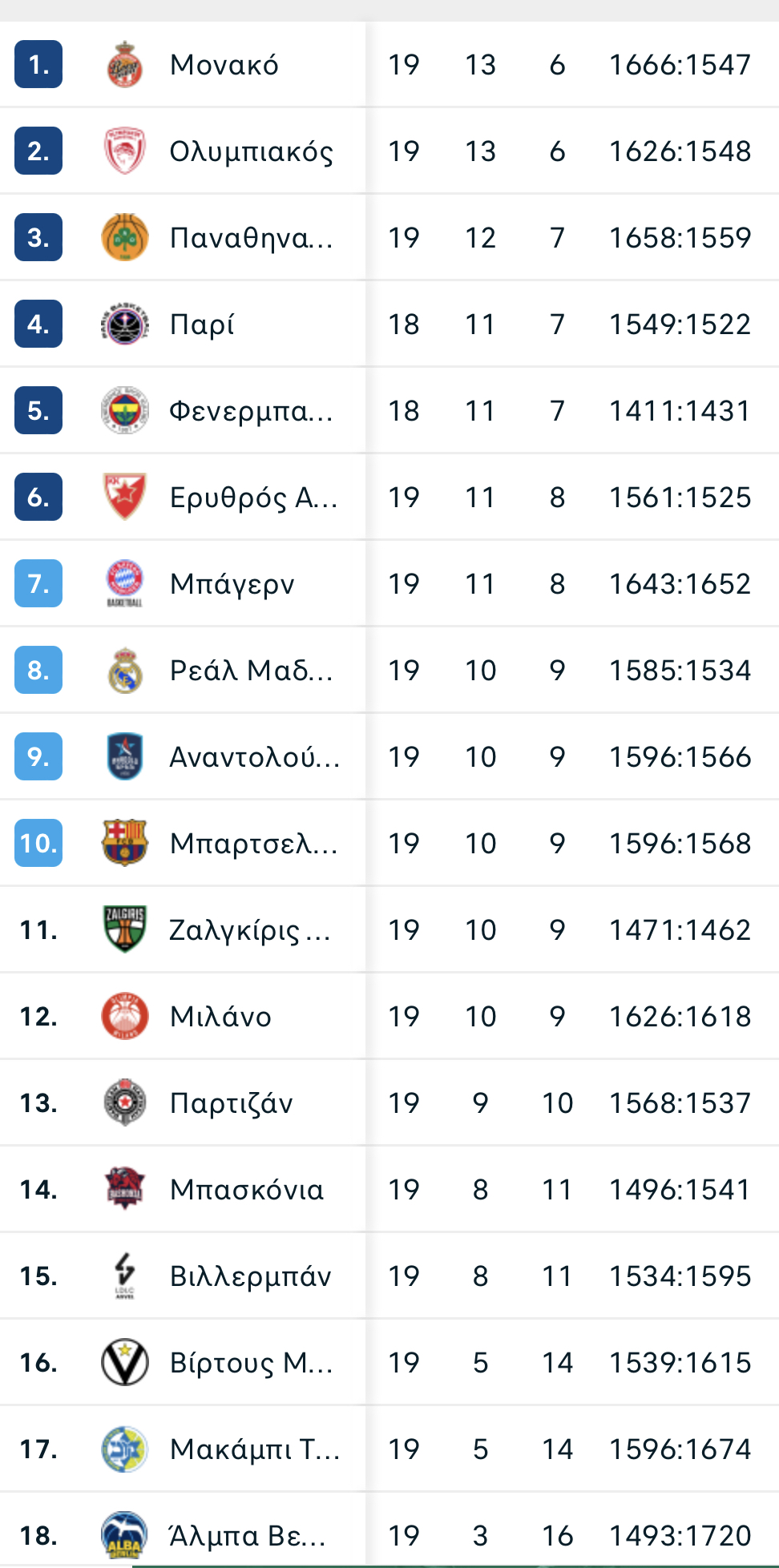This screenshot has width=779, height=1568.
Task: Click the light-blue position 10 badge
Action: [x=38, y=843]
